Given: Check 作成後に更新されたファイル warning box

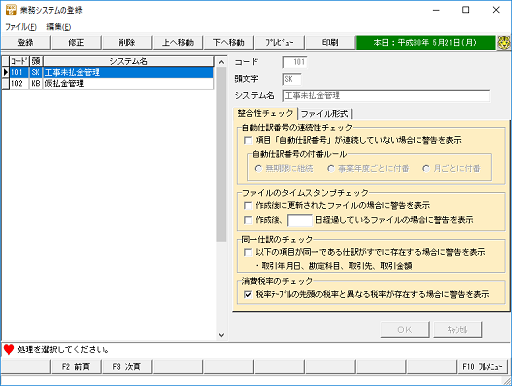Looking at the screenshot, I should (x=248, y=206).
